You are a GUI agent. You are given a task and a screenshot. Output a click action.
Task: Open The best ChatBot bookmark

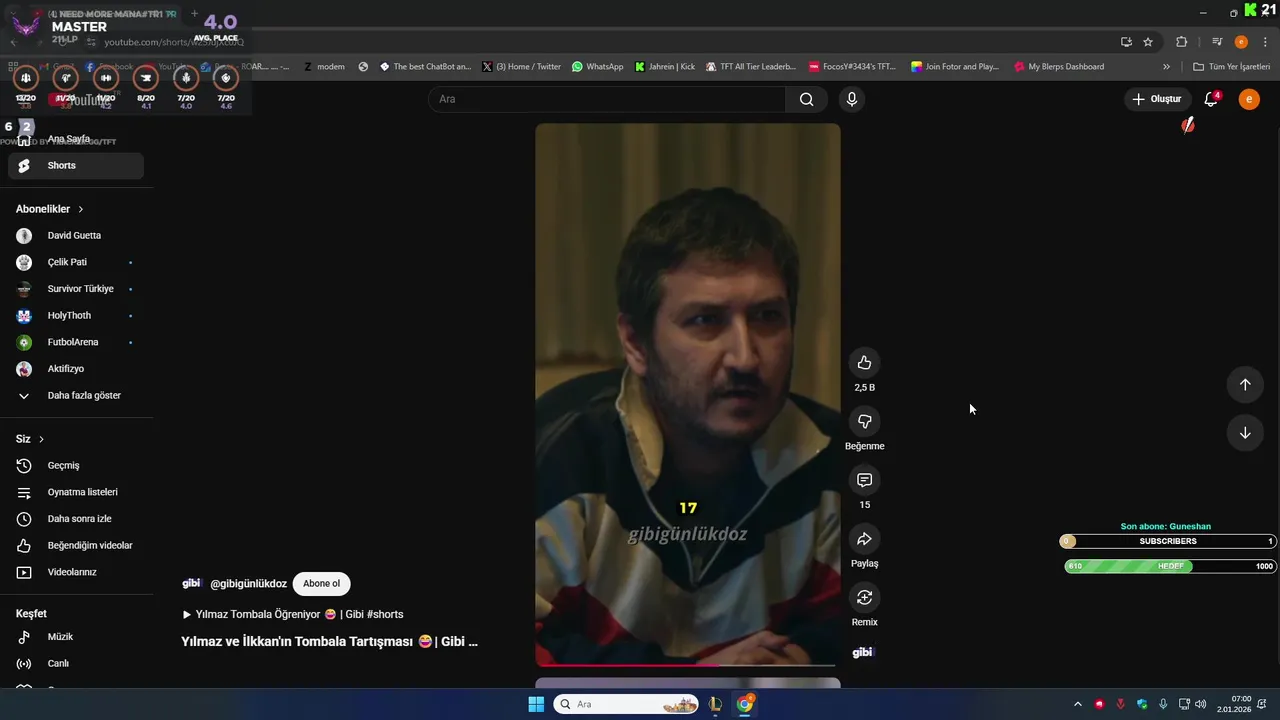[425, 67]
